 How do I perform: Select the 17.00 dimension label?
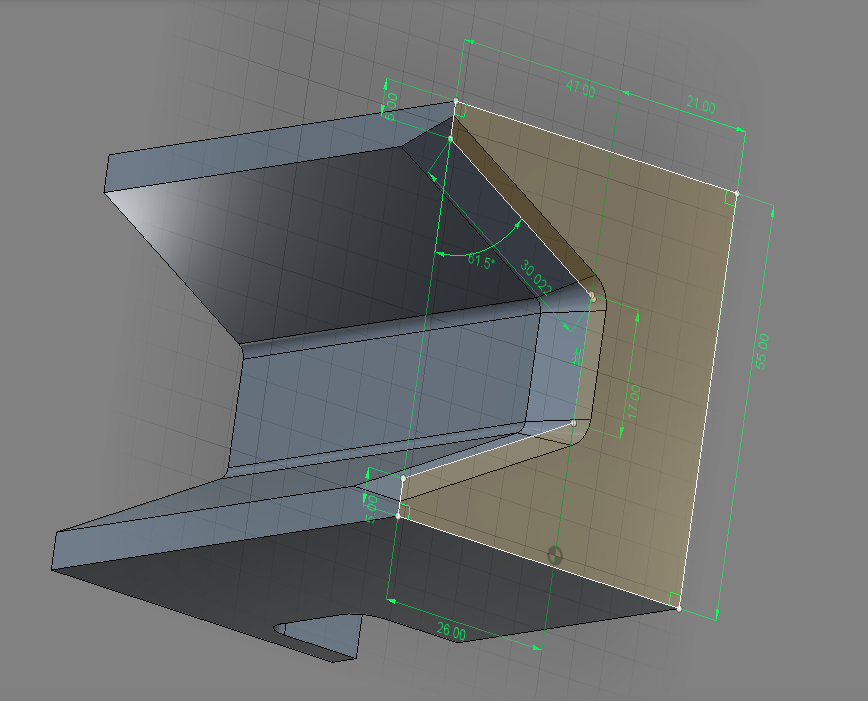634,401
